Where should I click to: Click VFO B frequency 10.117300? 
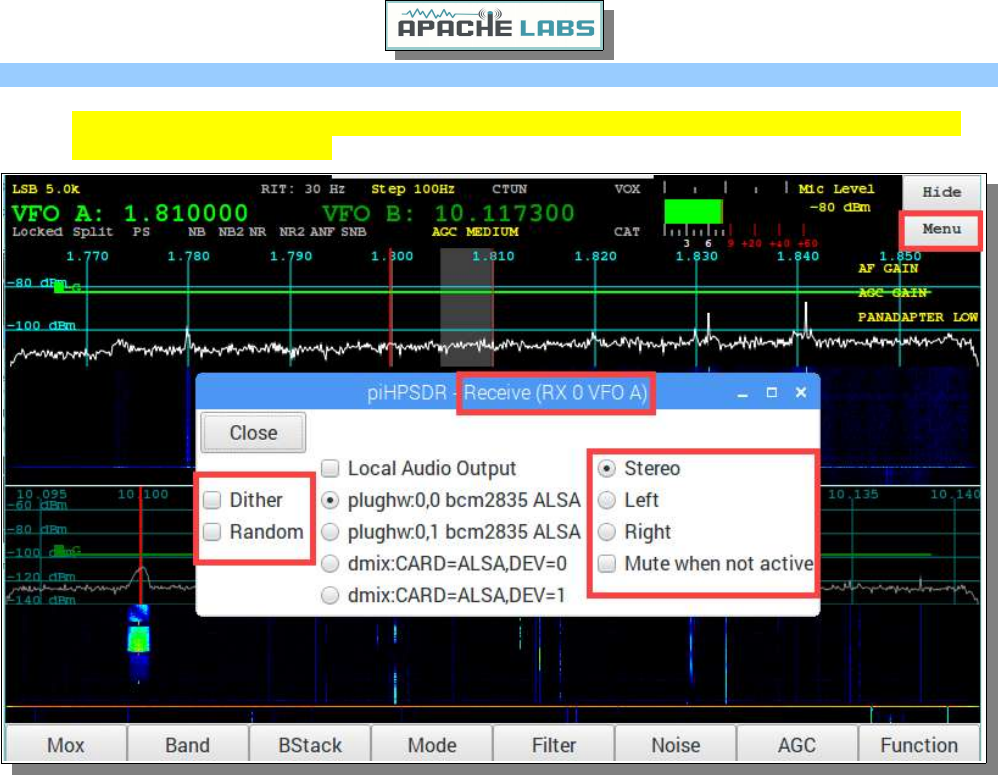click(x=504, y=213)
